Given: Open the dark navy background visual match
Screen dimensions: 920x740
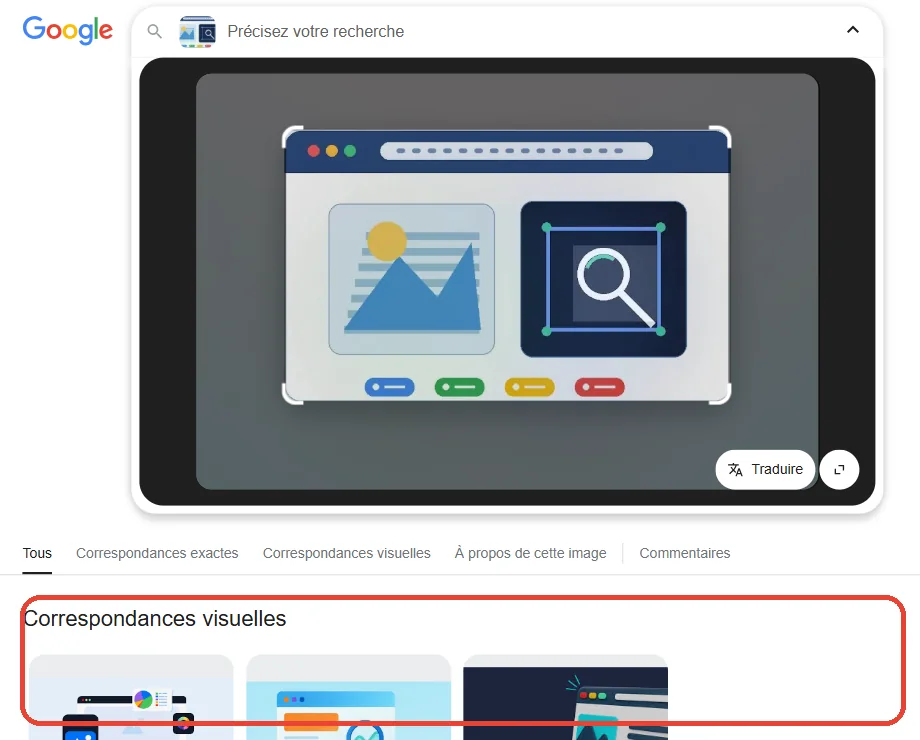Looking at the screenshot, I should click(566, 698).
